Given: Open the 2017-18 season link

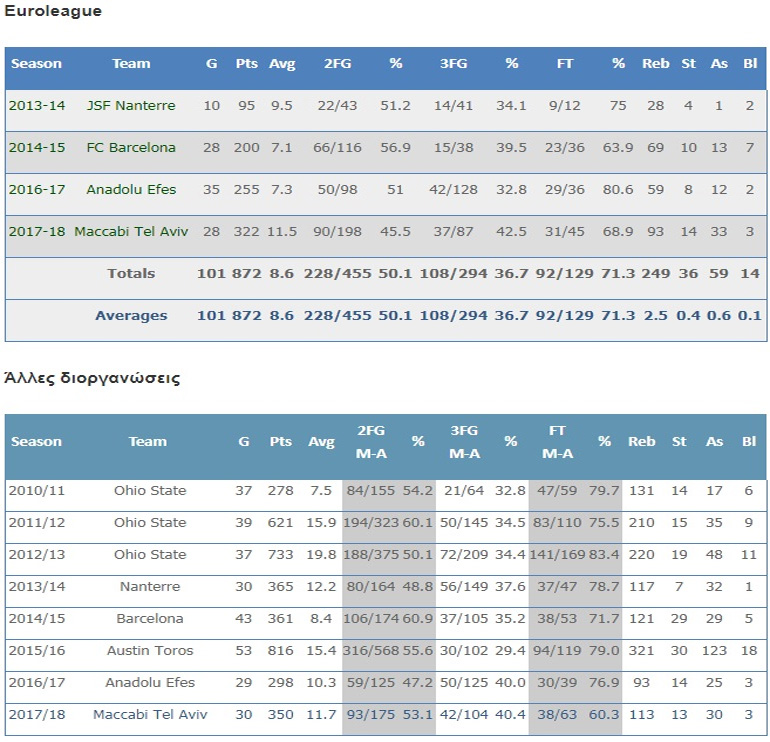Looking at the screenshot, I should [x=36, y=232].
